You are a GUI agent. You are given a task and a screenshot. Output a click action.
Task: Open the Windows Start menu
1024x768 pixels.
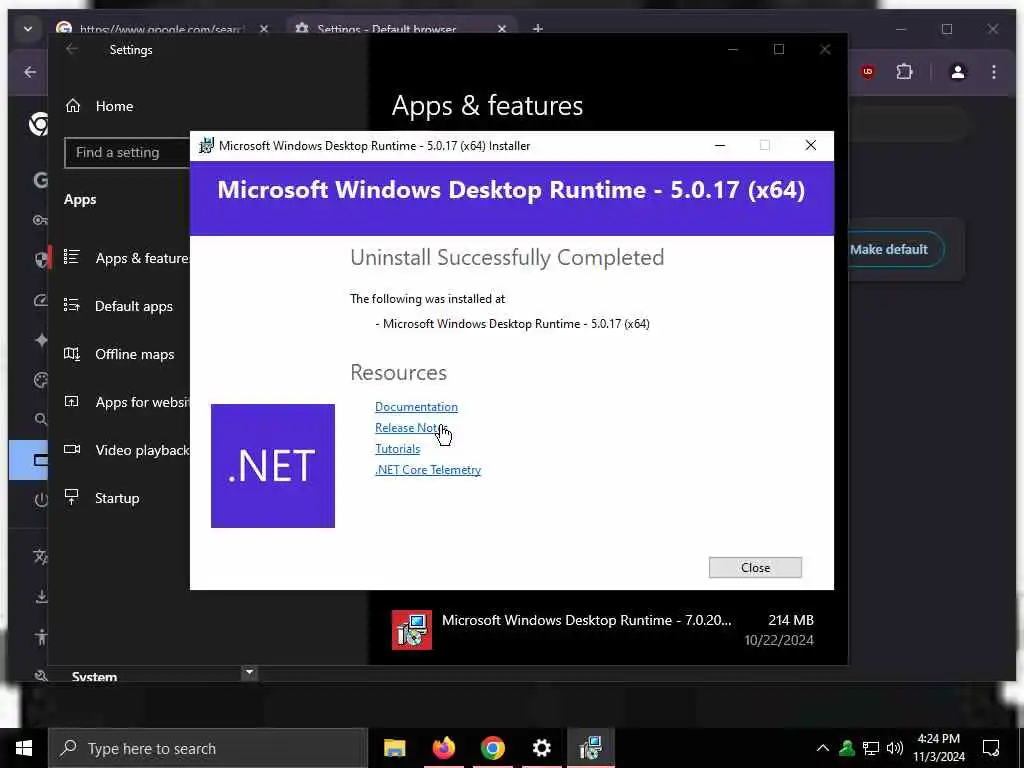point(24,748)
